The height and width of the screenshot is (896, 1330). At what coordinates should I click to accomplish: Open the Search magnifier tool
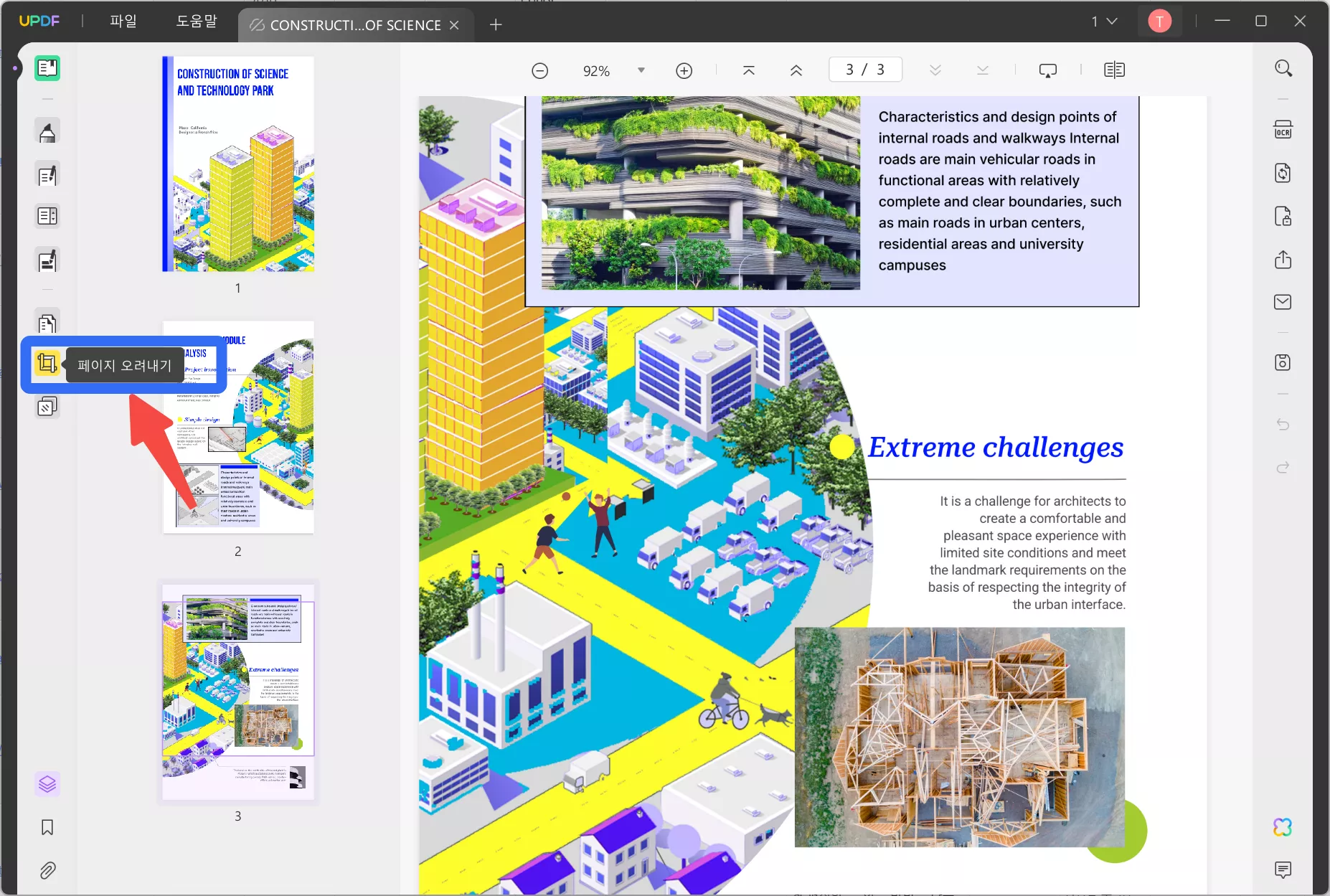tap(1283, 69)
